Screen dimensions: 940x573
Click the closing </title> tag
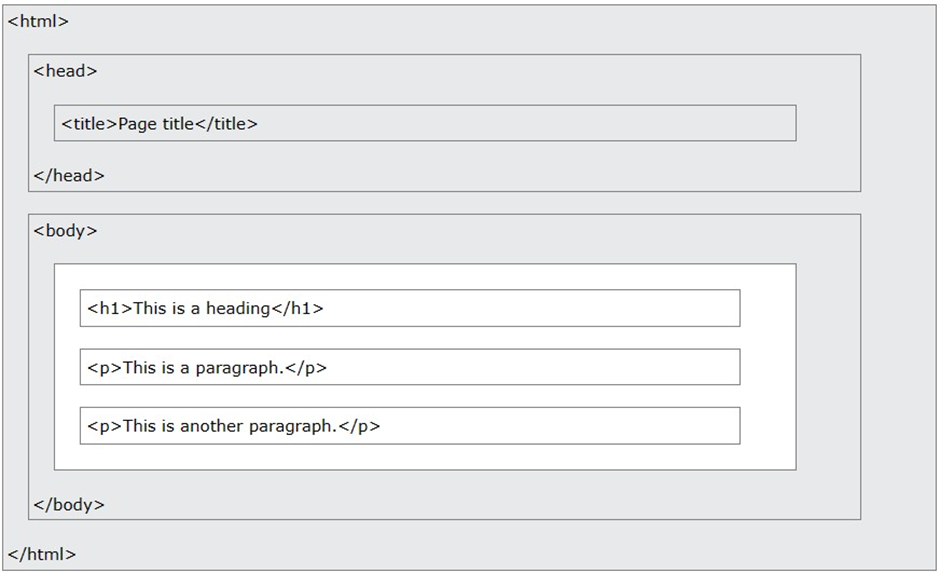(226, 124)
